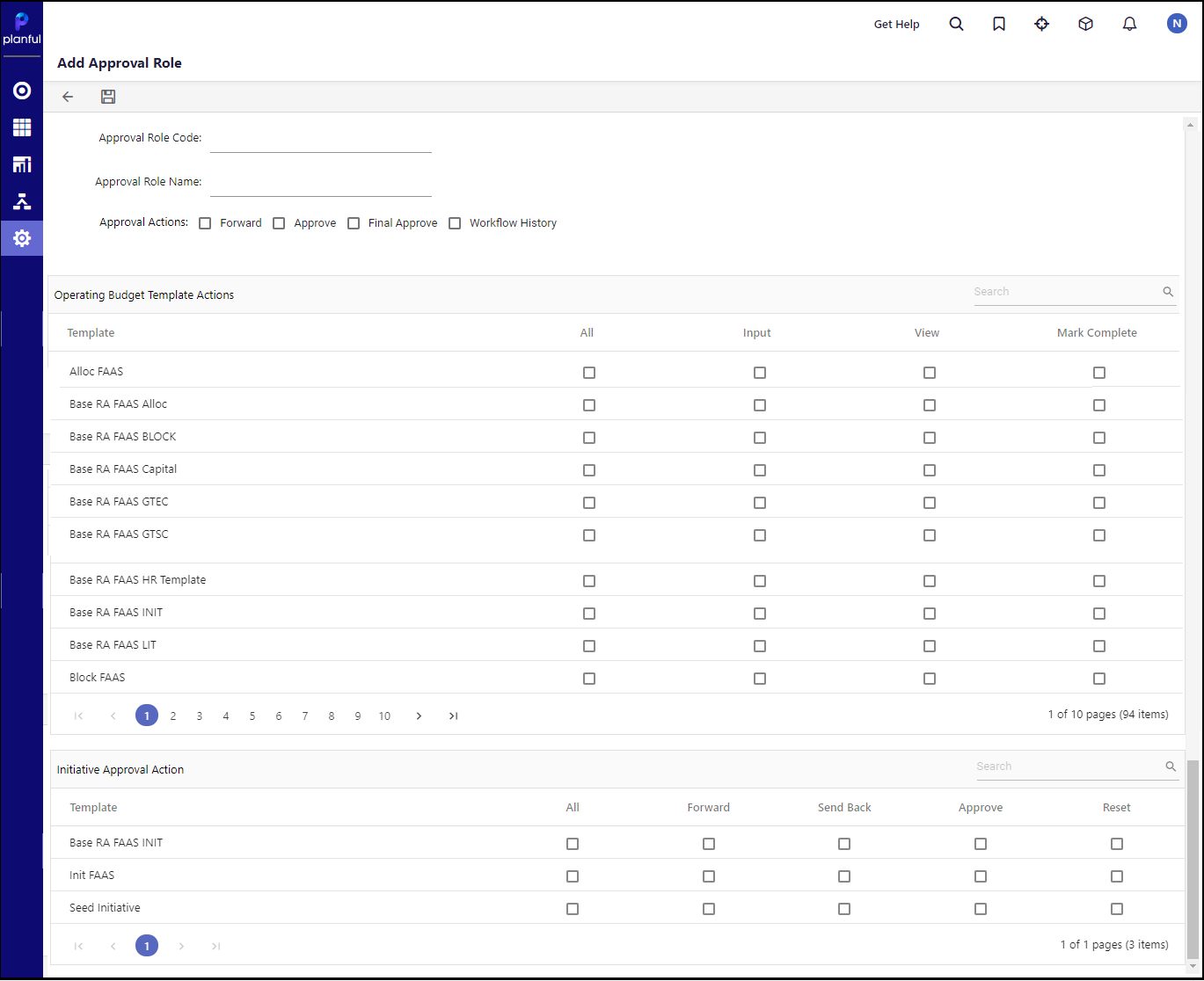Check Mark Complete for Base RA FAAS LIT
The image size is (1204, 981).
pos(1099,646)
